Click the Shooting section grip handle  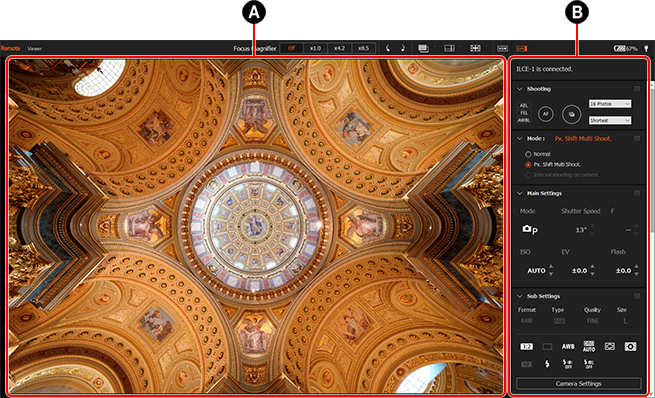[x=637, y=89]
